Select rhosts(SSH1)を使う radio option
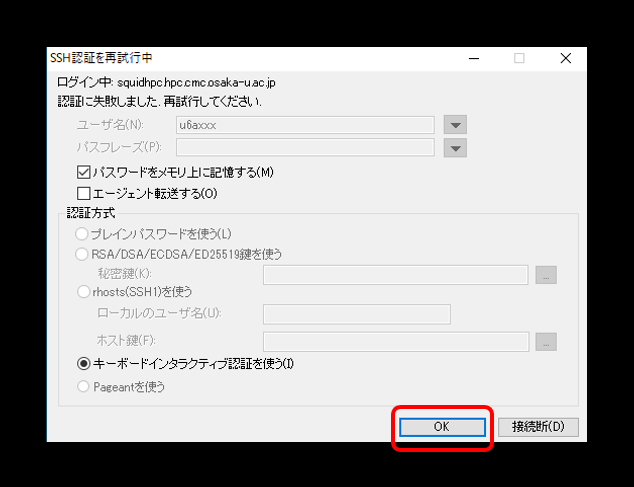 click(x=83, y=292)
